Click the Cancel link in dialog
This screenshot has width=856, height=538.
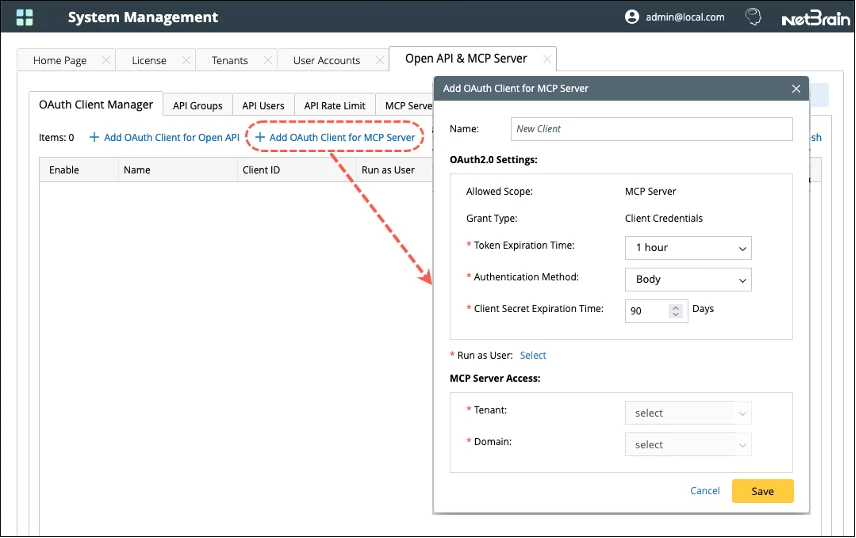click(705, 490)
